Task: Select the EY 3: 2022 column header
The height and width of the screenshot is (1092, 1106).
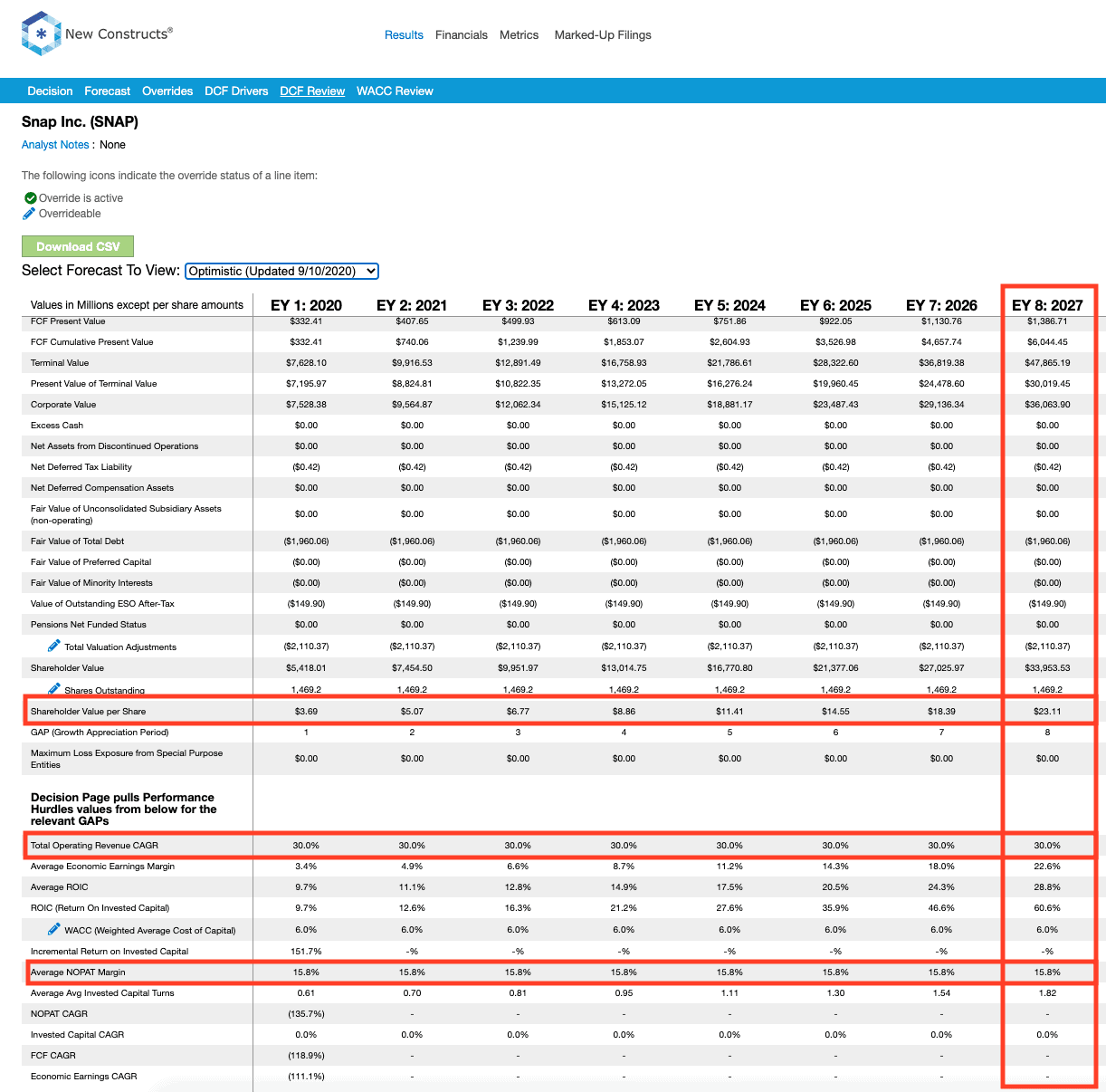Action: 518,305
